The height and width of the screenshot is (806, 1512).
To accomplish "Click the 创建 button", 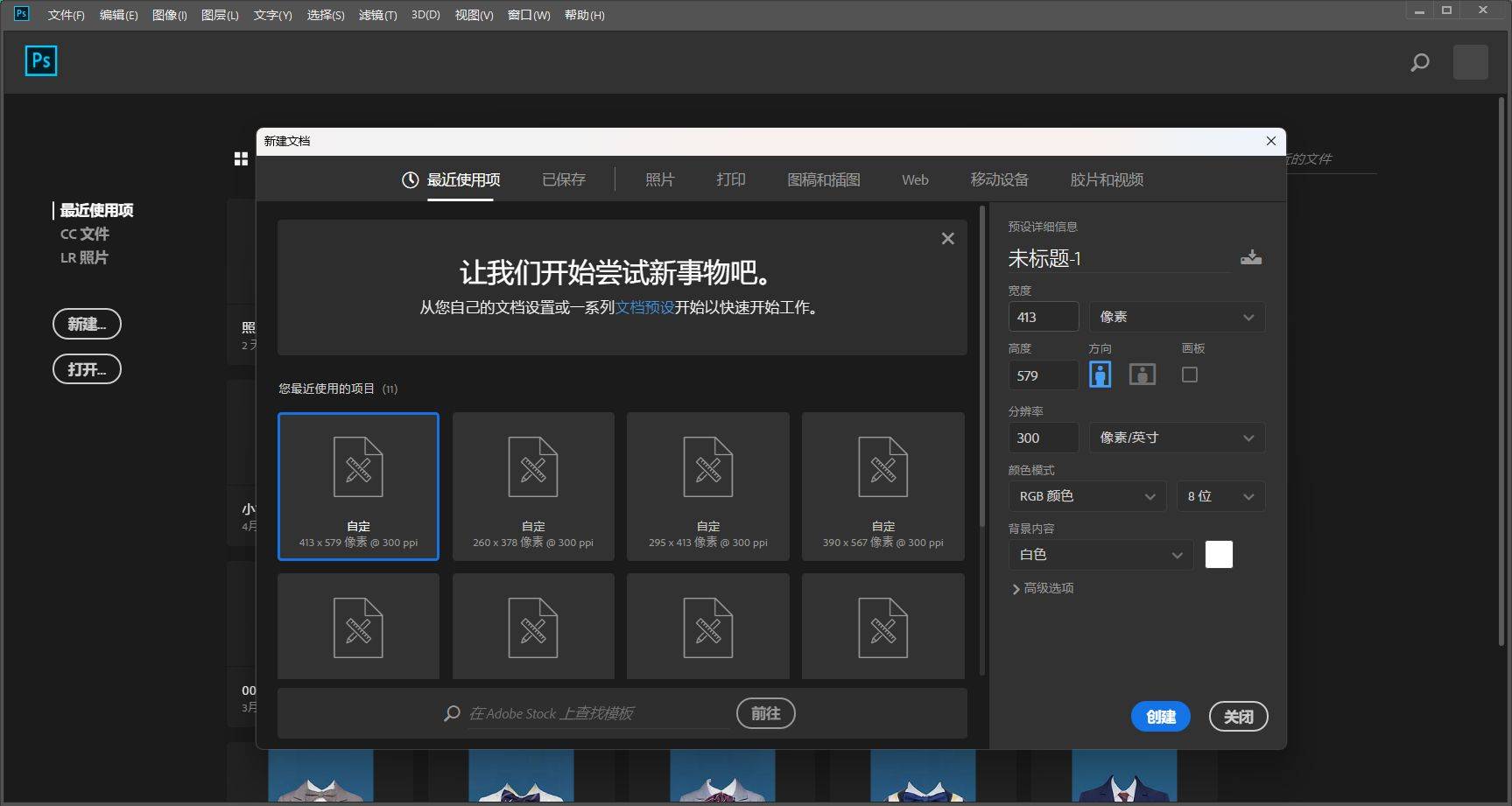I will pos(1159,716).
